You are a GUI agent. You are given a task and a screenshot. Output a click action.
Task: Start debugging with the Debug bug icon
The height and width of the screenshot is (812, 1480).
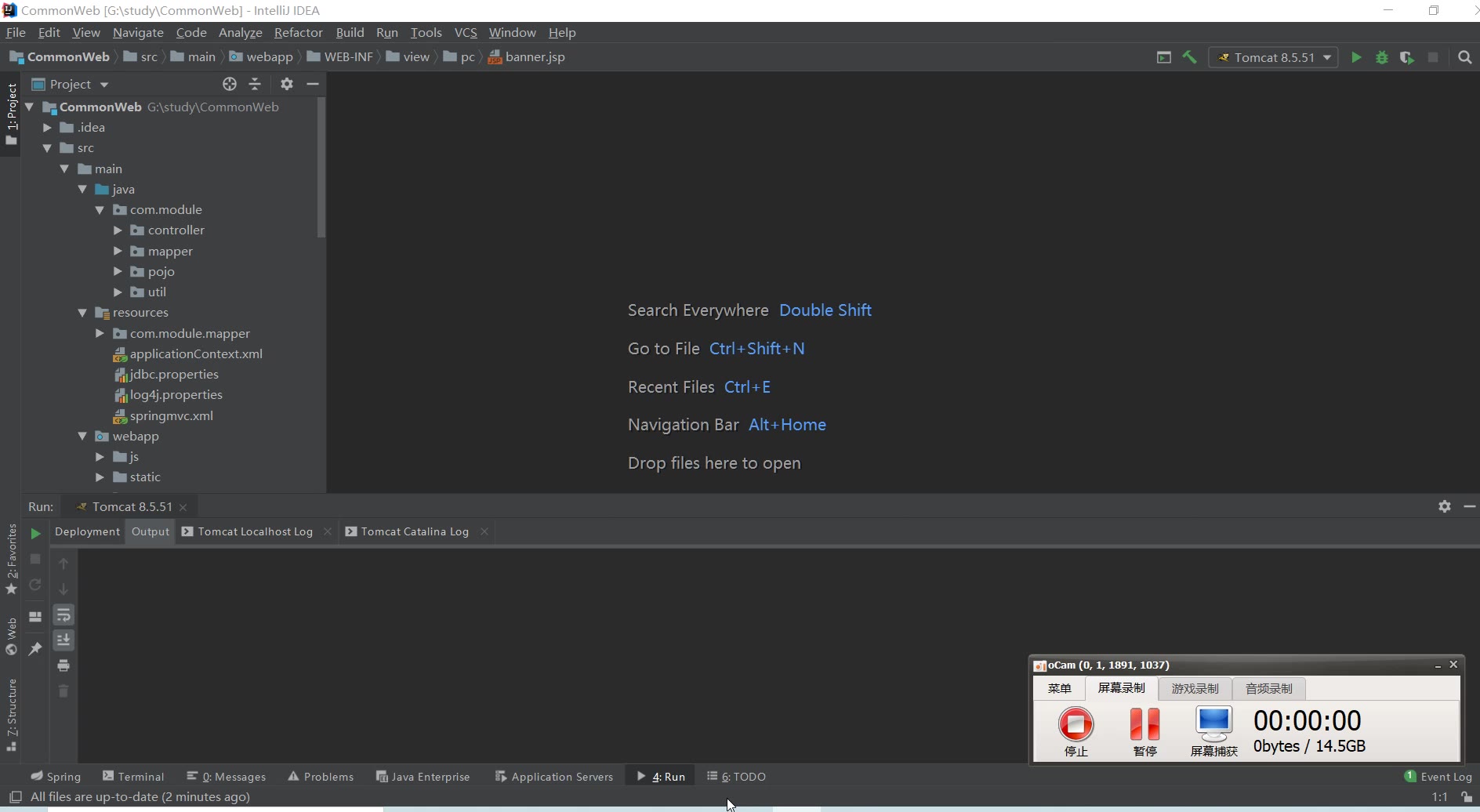(1382, 57)
